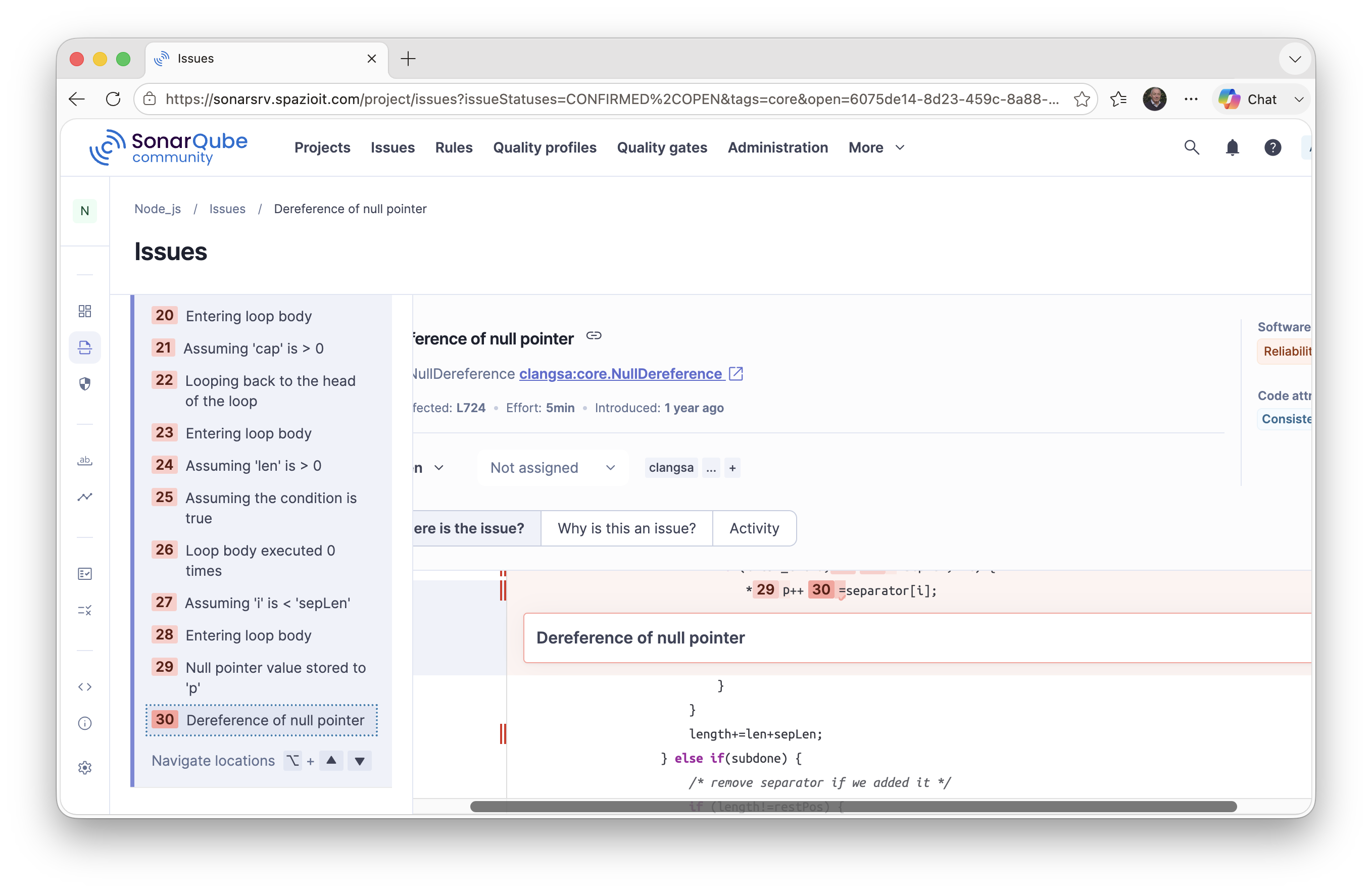Select step 24 Assuming 'len' is > 0

(262, 465)
